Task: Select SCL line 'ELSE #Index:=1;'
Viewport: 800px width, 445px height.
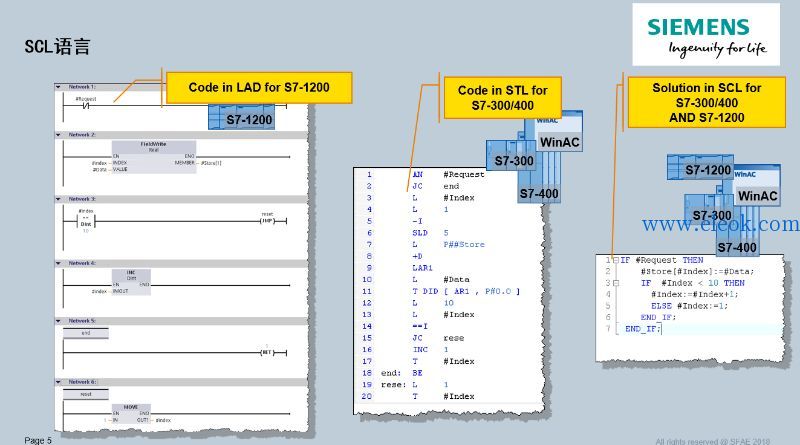Action: [689, 306]
